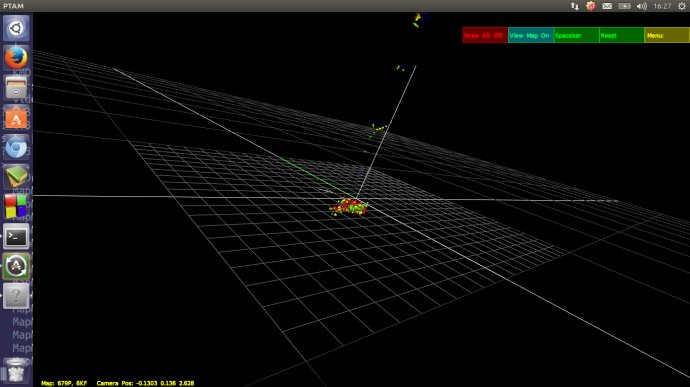Toggle the Draw AR Off button

tap(485, 35)
